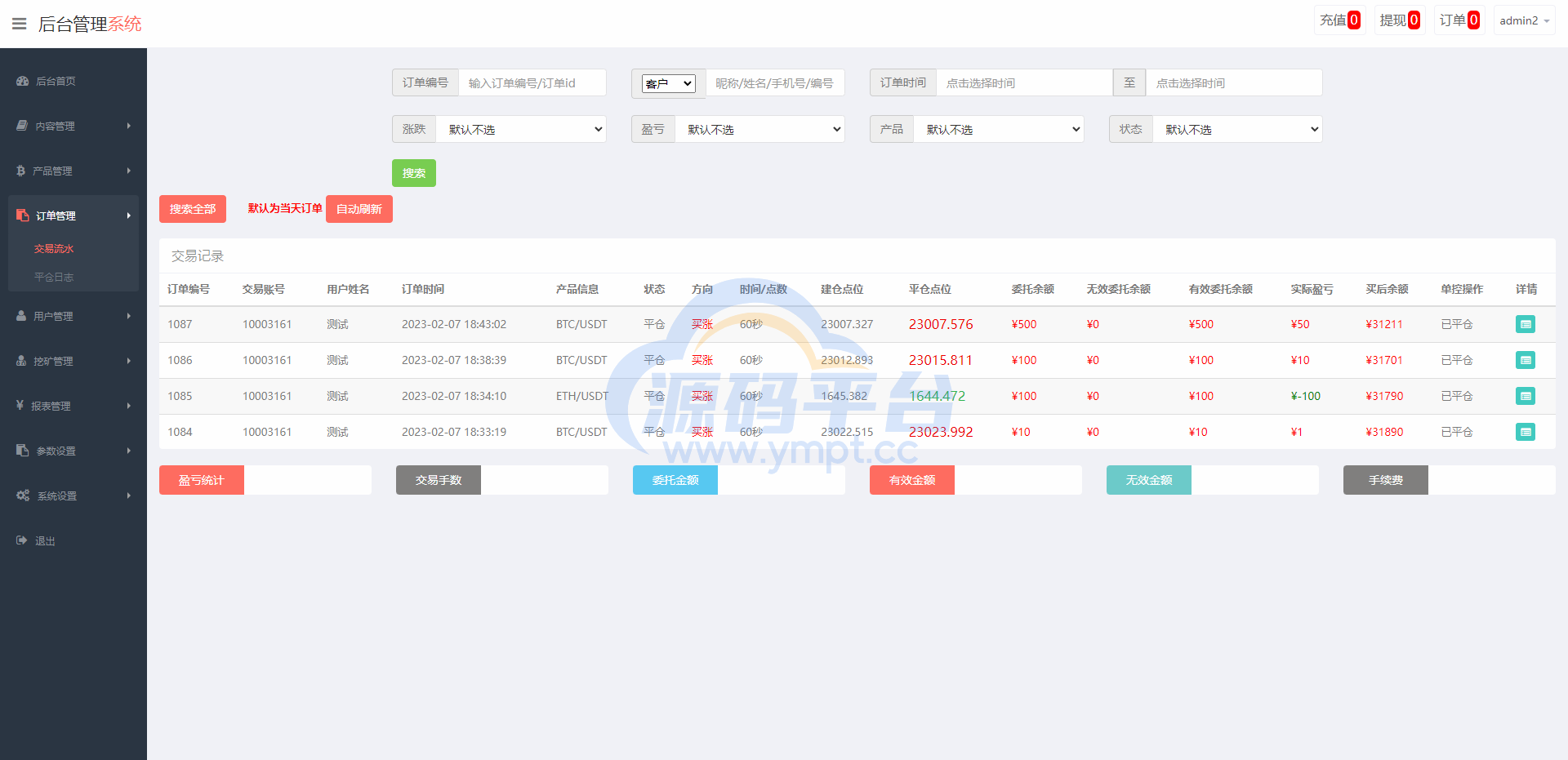Screen dimensions: 1568x760
Task: Open the 盈亏 dropdown selector
Action: click(759, 129)
